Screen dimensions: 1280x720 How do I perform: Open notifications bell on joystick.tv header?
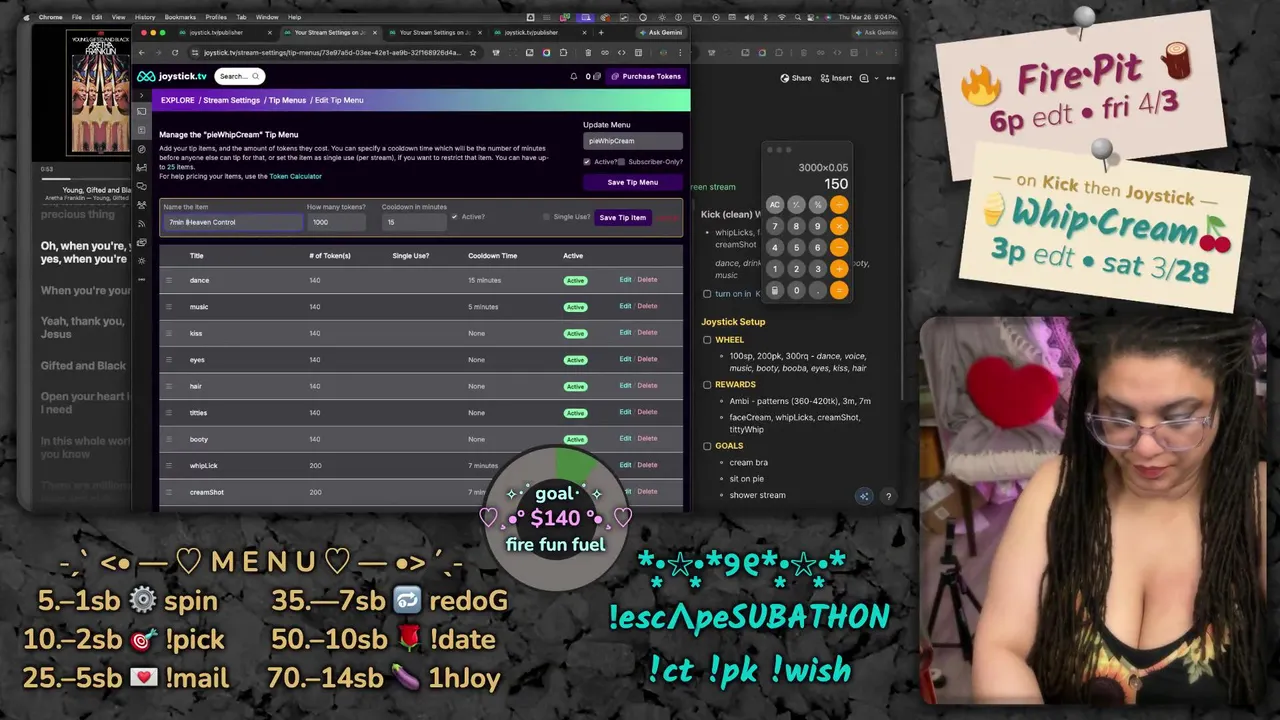pyautogui.click(x=574, y=76)
